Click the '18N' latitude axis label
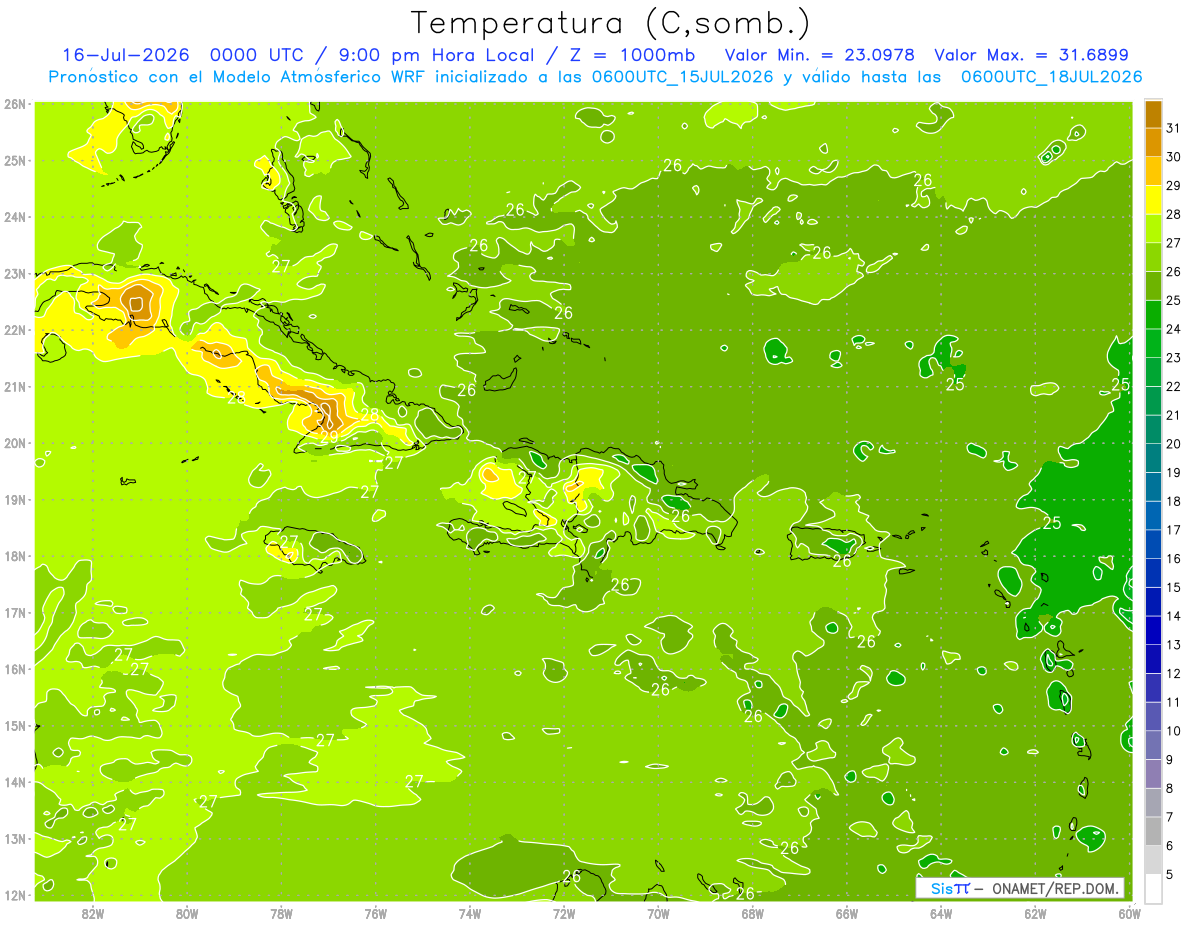This screenshot has height=927, width=1200. [x=14, y=556]
